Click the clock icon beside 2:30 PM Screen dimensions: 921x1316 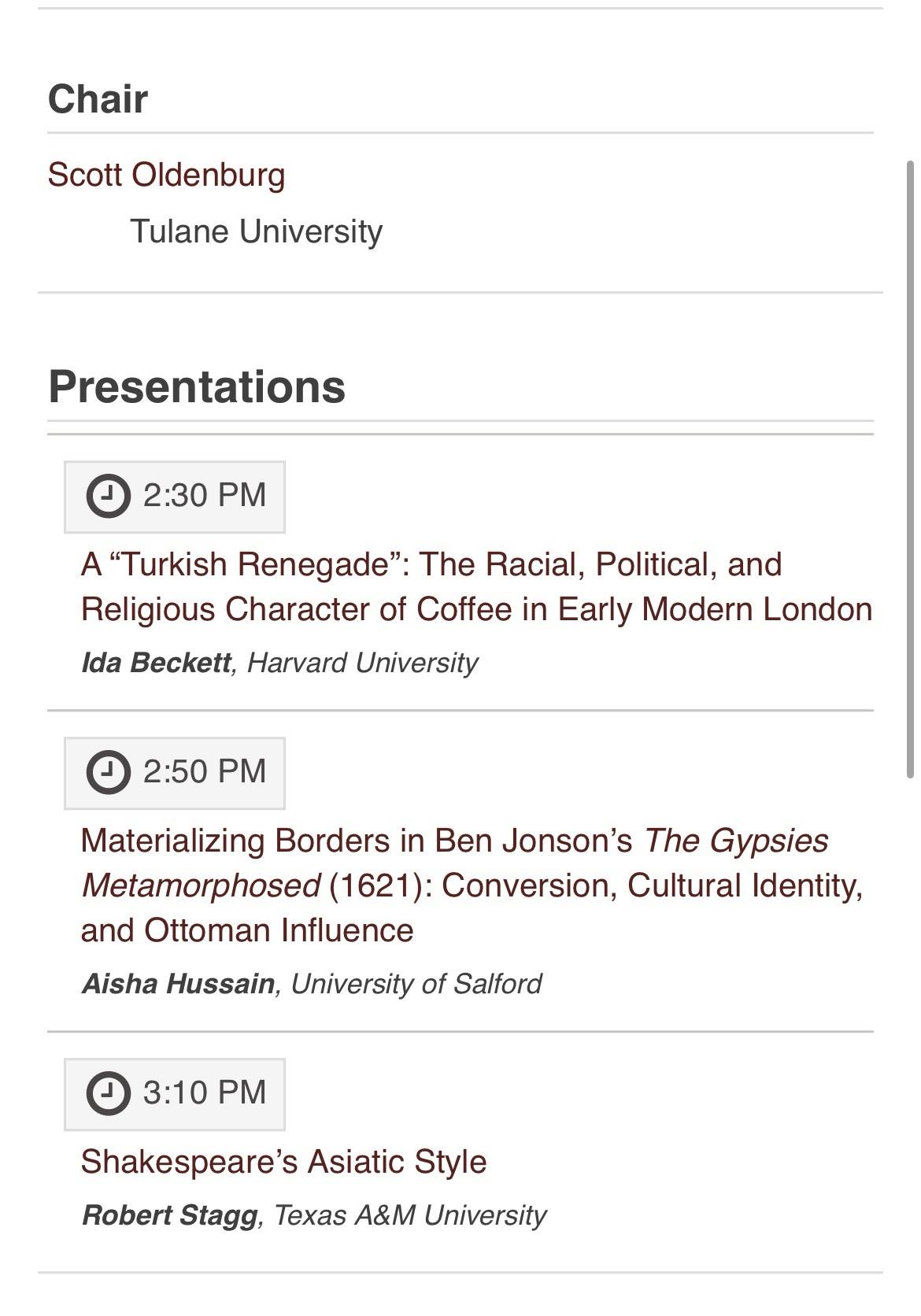coord(108,497)
